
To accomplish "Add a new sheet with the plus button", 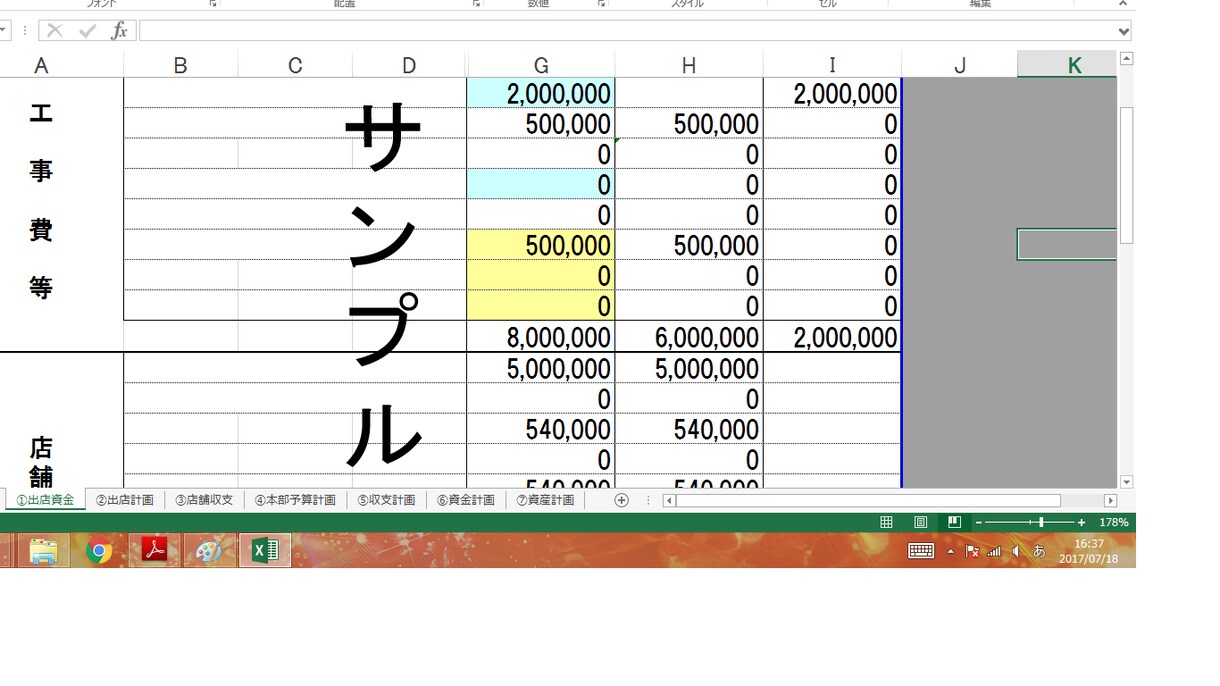I will (621, 500).
